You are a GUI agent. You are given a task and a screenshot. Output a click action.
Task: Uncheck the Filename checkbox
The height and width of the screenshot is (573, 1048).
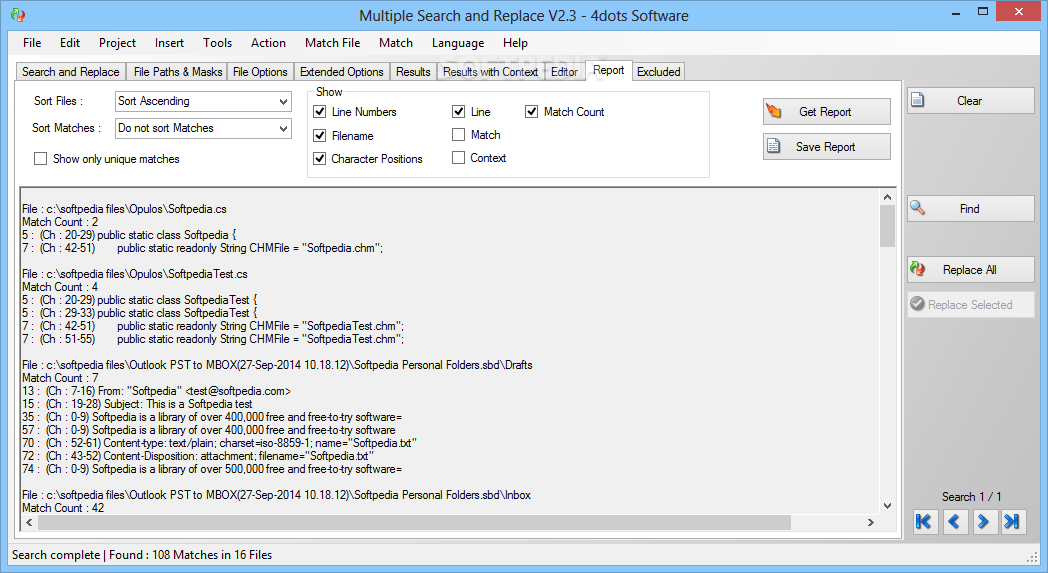(x=319, y=135)
